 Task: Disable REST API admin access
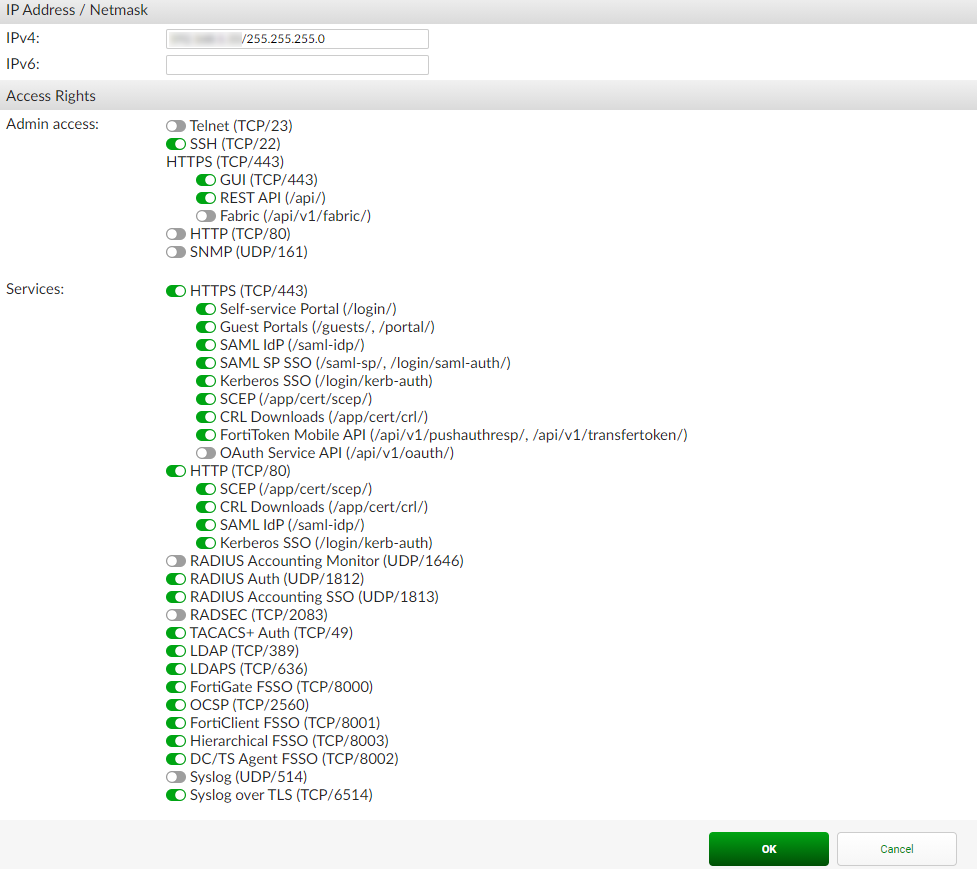pyautogui.click(x=206, y=197)
